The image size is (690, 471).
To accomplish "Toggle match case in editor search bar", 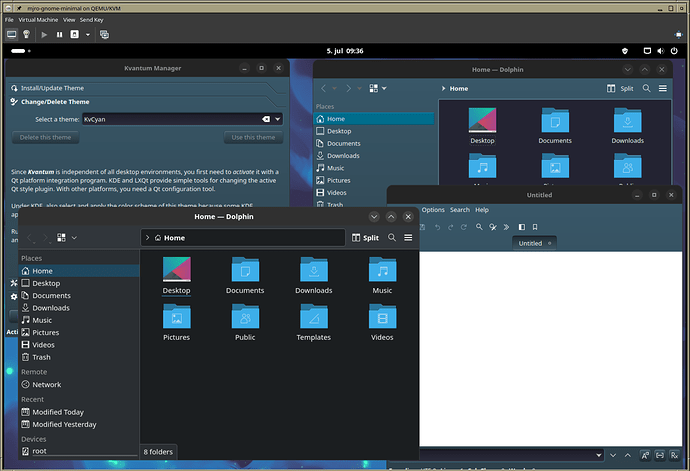I will pos(645,456).
